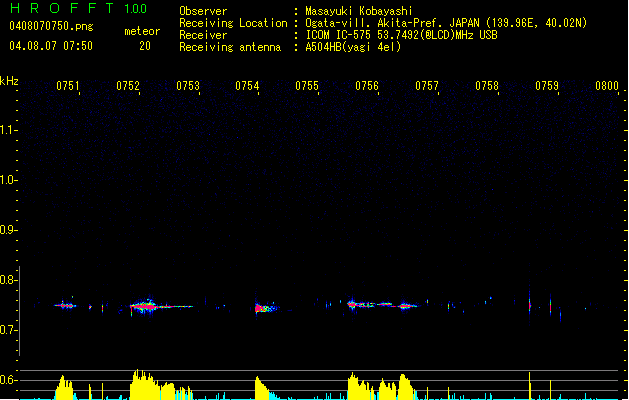Click the meteor count value 20
The image size is (629, 400).
click(x=145, y=46)
